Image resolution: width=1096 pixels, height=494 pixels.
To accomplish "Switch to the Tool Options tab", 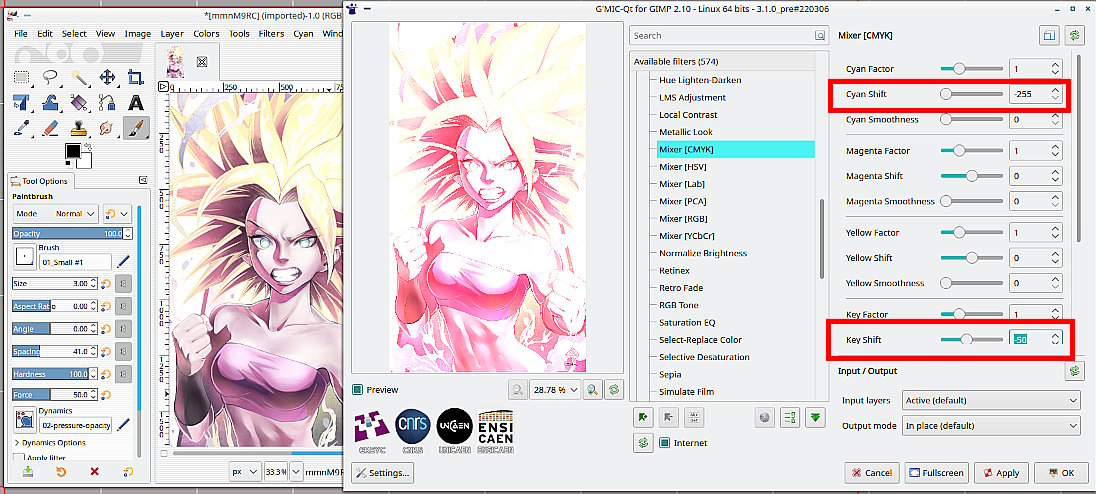I will (x=41, y=181).
